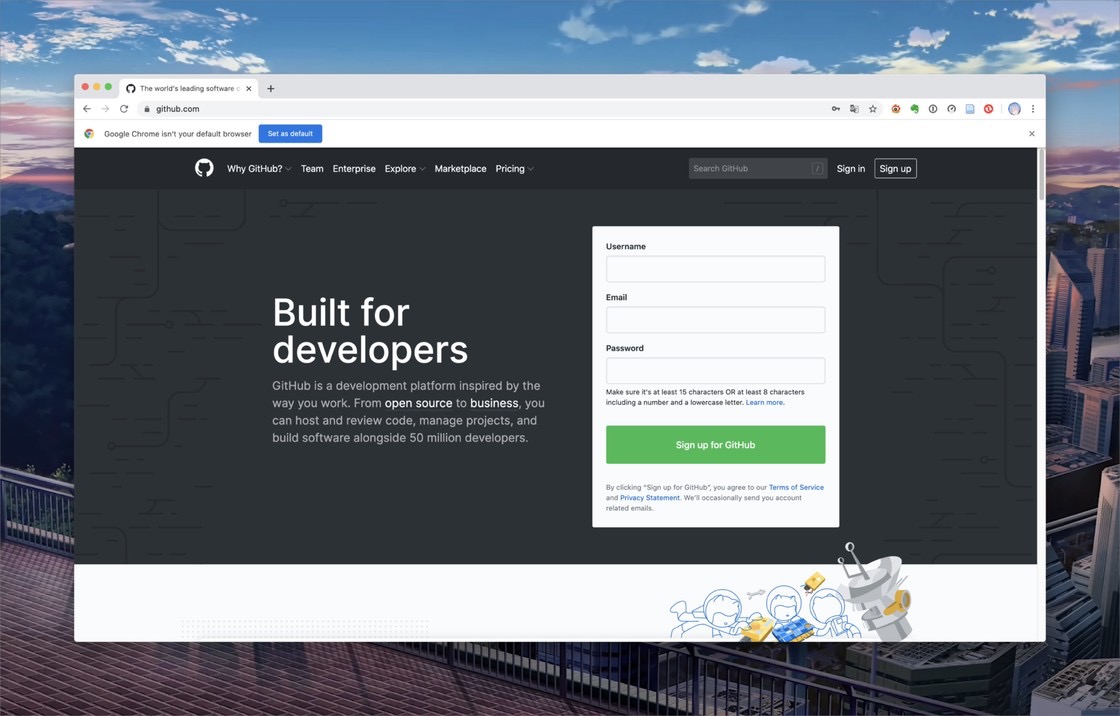Click the Sign up outlined button
The image size is (1120, 716).
coord(895,169)
